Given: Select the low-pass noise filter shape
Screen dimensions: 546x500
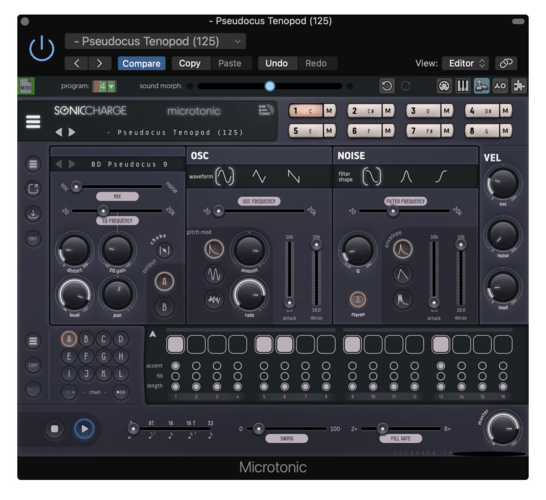Looking at the screenshot, I should click(x=372, y=176).
